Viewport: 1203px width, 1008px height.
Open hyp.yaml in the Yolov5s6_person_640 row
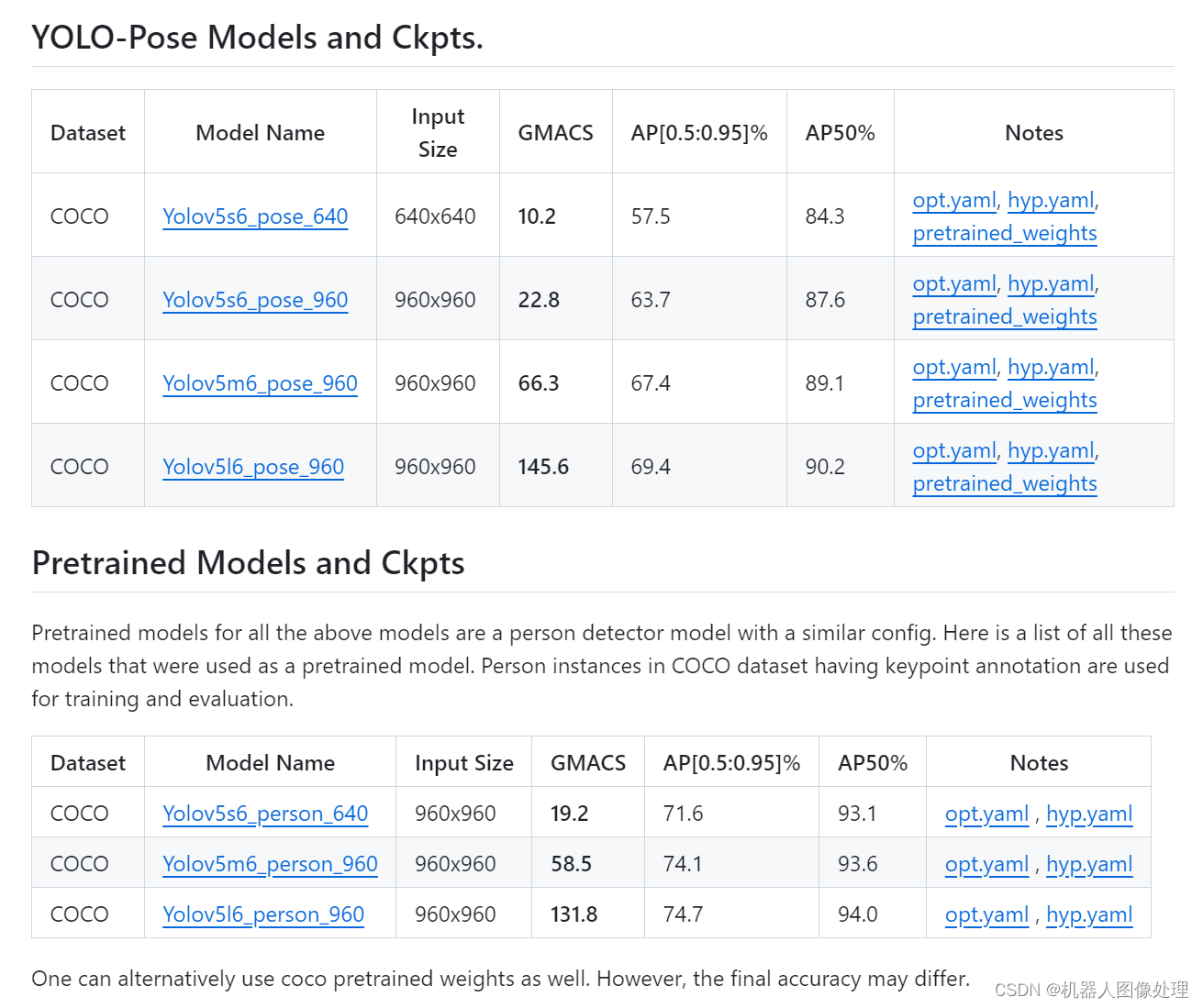pyautogui.click(x=1089, y=814)
